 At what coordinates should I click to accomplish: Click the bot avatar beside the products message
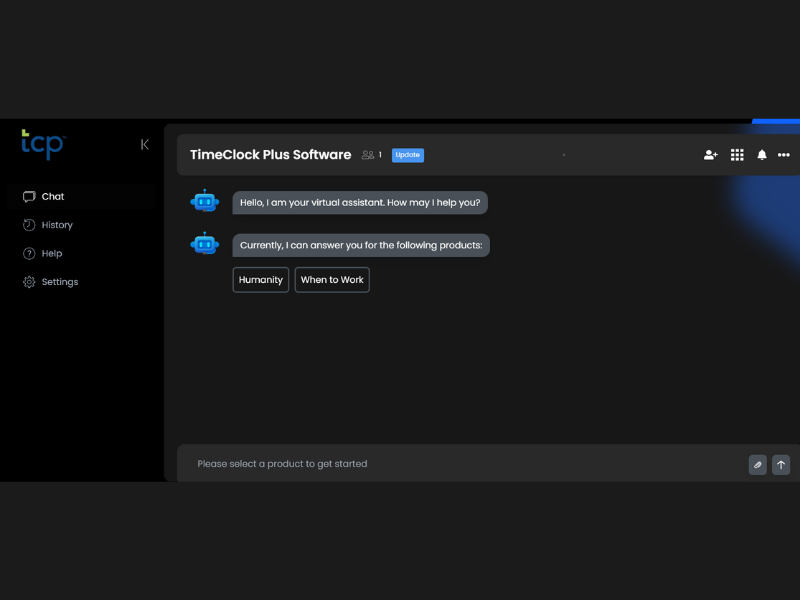205,244
